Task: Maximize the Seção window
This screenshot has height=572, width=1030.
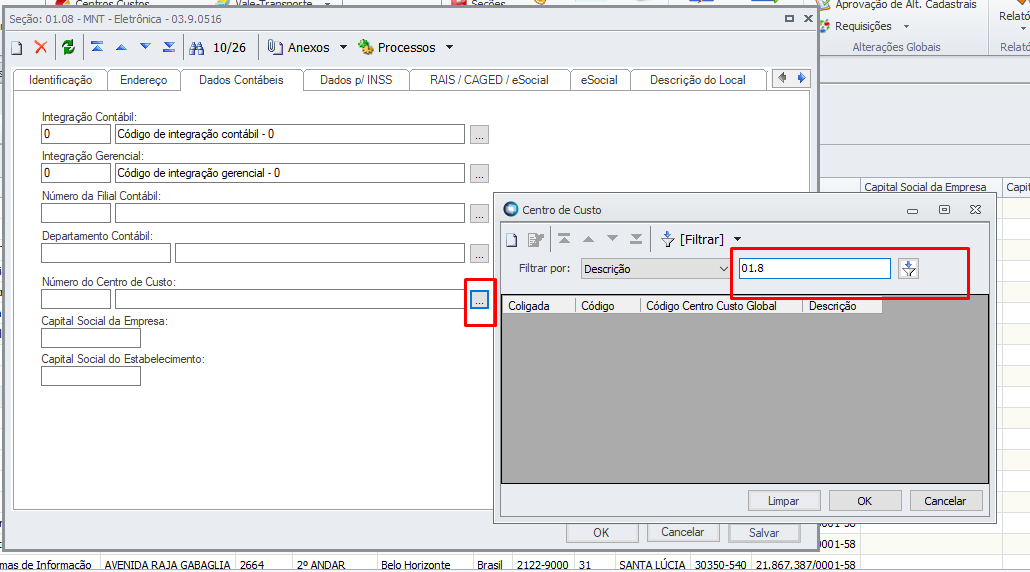Action: (x=789, y=18)
